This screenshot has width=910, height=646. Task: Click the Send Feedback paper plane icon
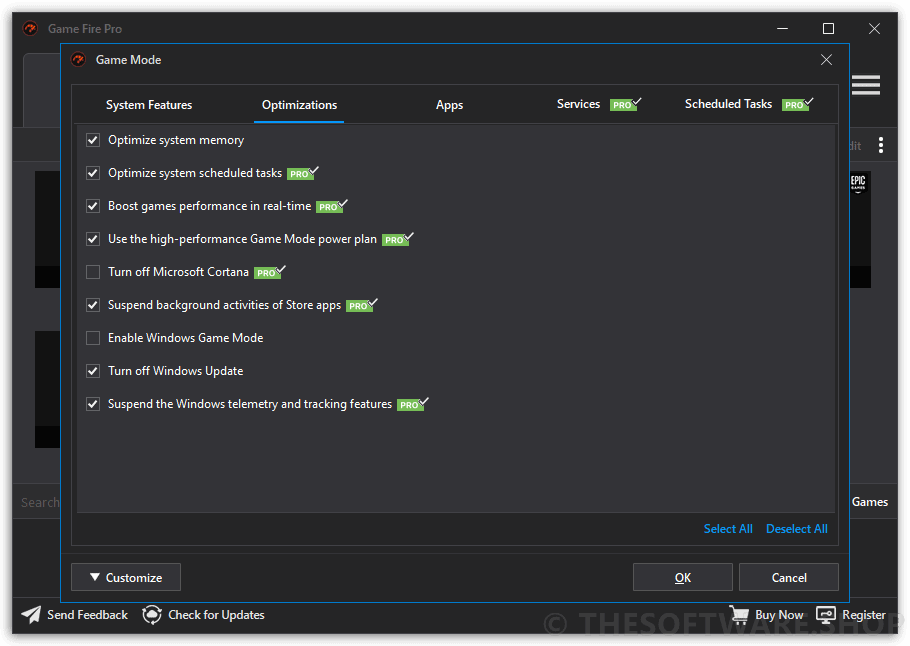(31, 615)
